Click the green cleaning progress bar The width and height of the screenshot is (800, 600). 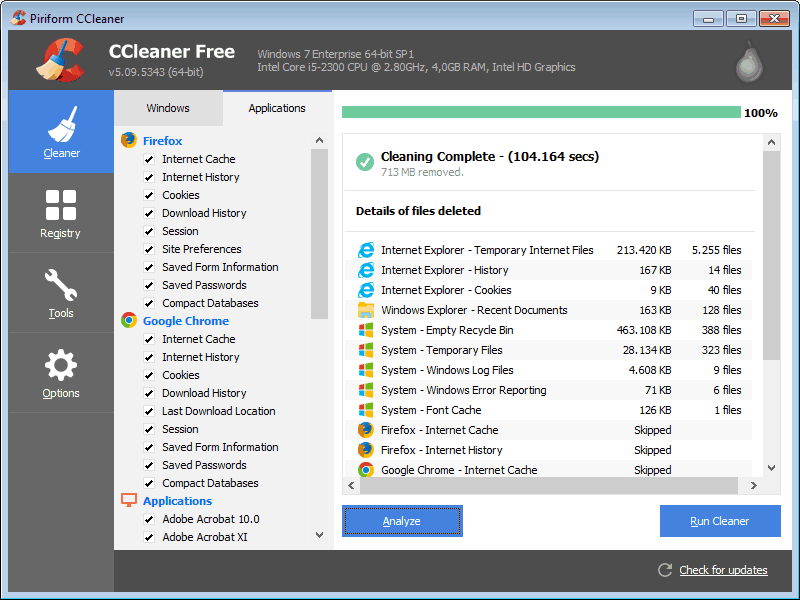pos(541,112)
